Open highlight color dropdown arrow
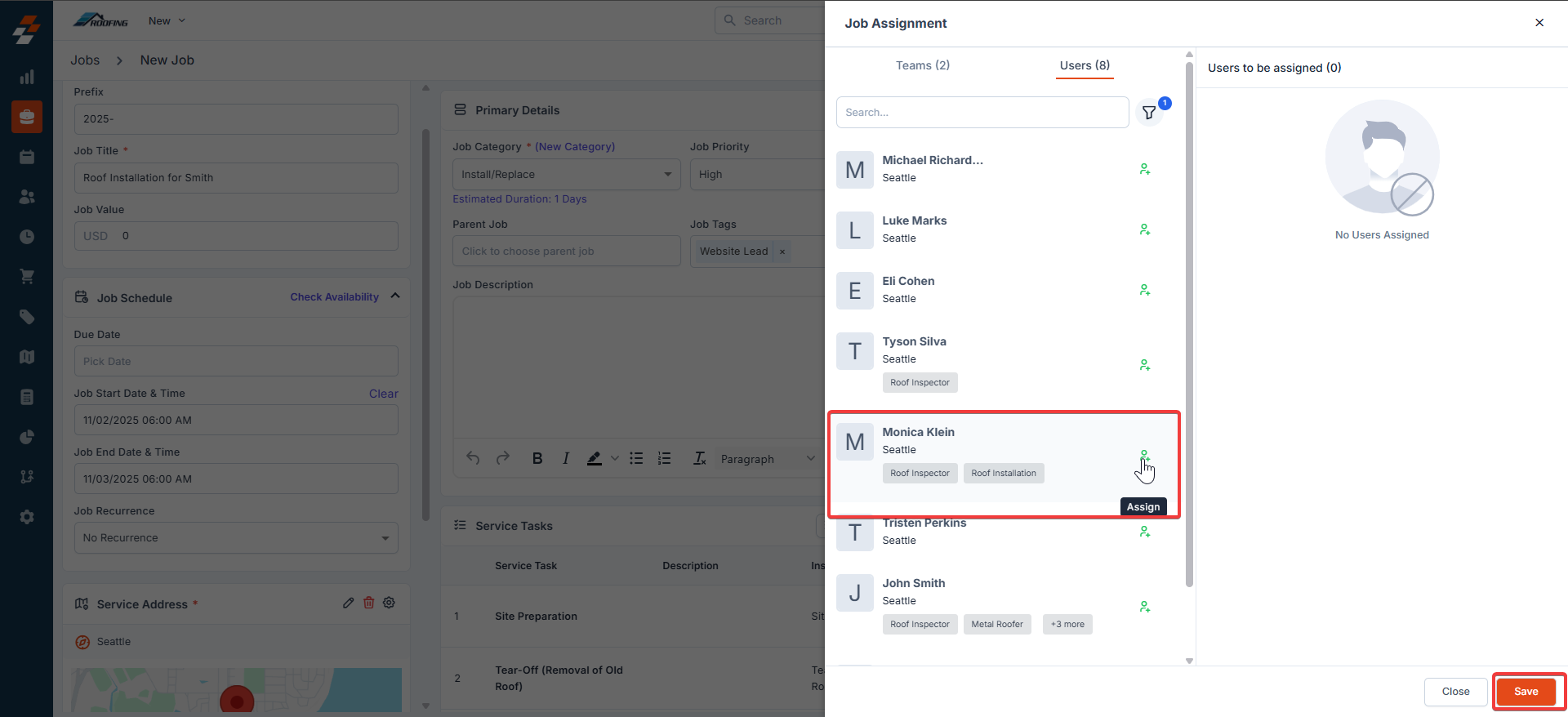This screenshot has height=717, width=1568. click(x=615, y=459)
